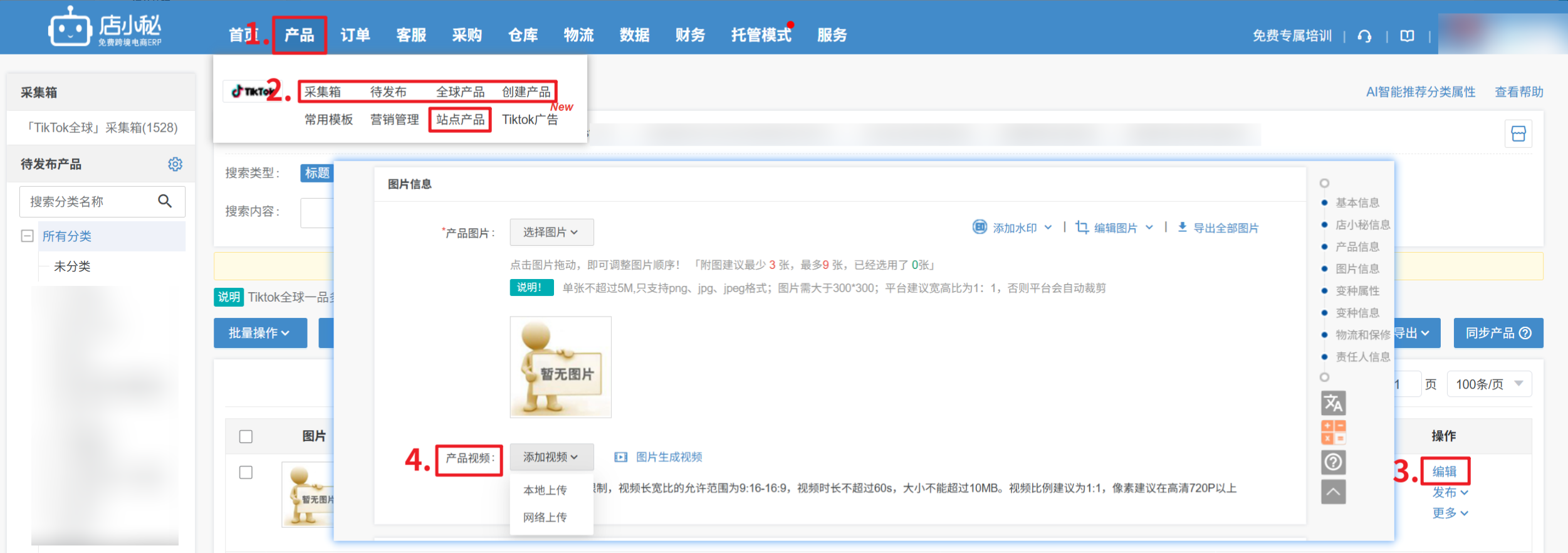Click the question mark help icon in side toolbar
The height and width of the screenshot is (553, 1568).
pos(1333,462)
